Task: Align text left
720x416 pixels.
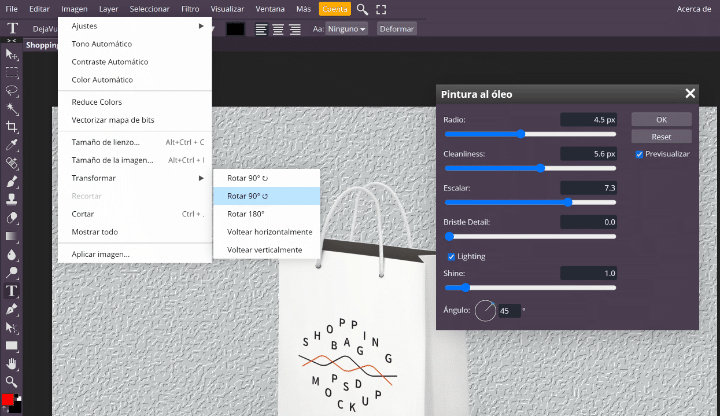Action: click(x=261, y=29)
